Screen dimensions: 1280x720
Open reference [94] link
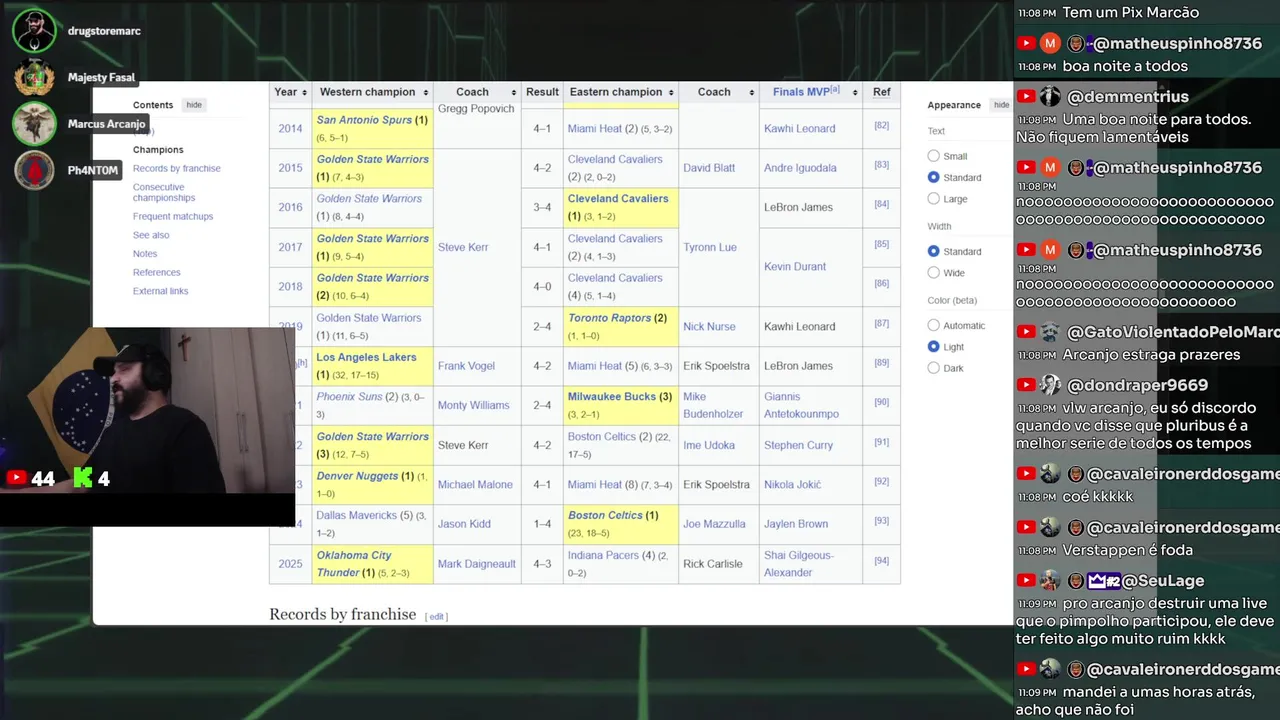click(x=881, y=561)
